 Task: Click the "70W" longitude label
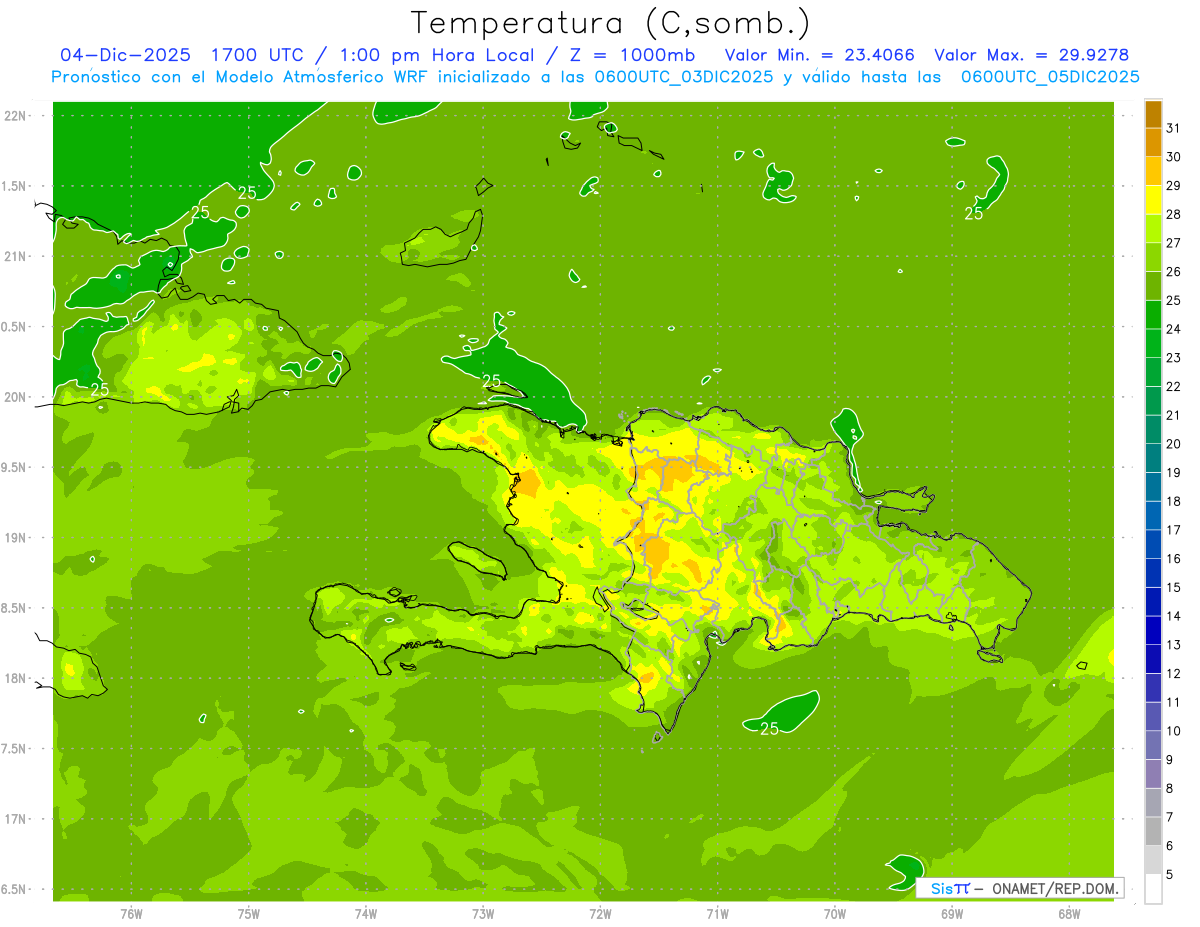pos(835,913)
